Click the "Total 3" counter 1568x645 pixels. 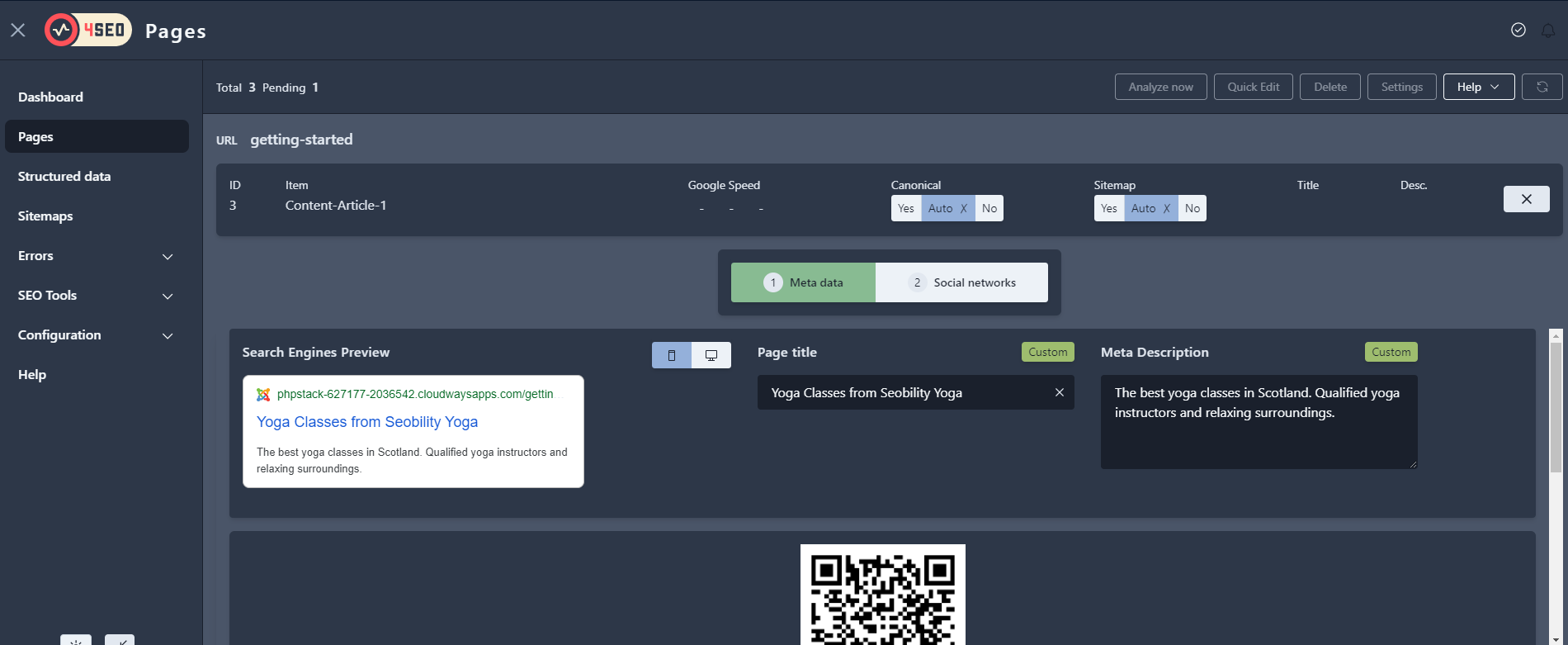point(236,88)
